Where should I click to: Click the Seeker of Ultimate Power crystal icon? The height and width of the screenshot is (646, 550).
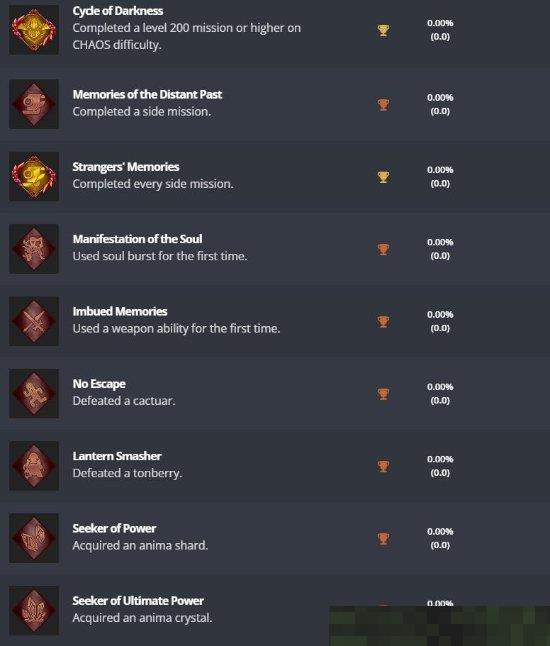[34, 610]
